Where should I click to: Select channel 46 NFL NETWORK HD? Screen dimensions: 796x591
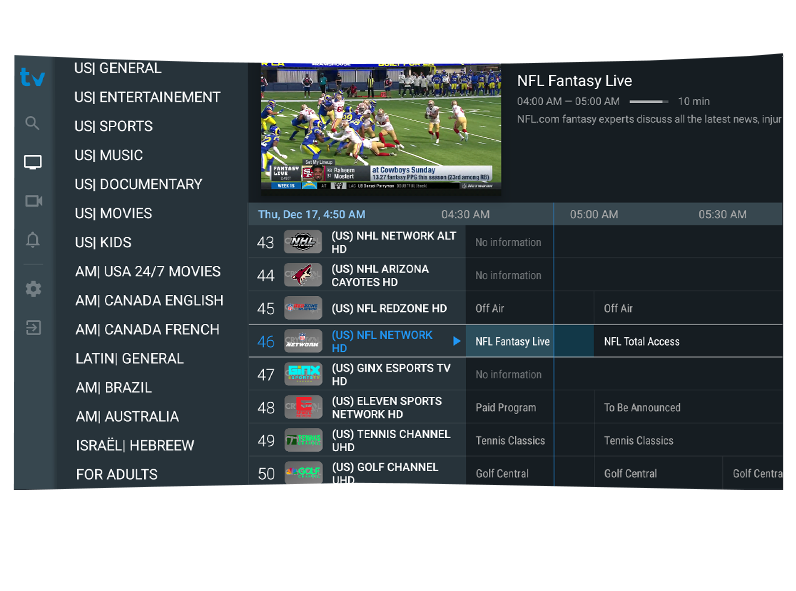click(357, 341)
